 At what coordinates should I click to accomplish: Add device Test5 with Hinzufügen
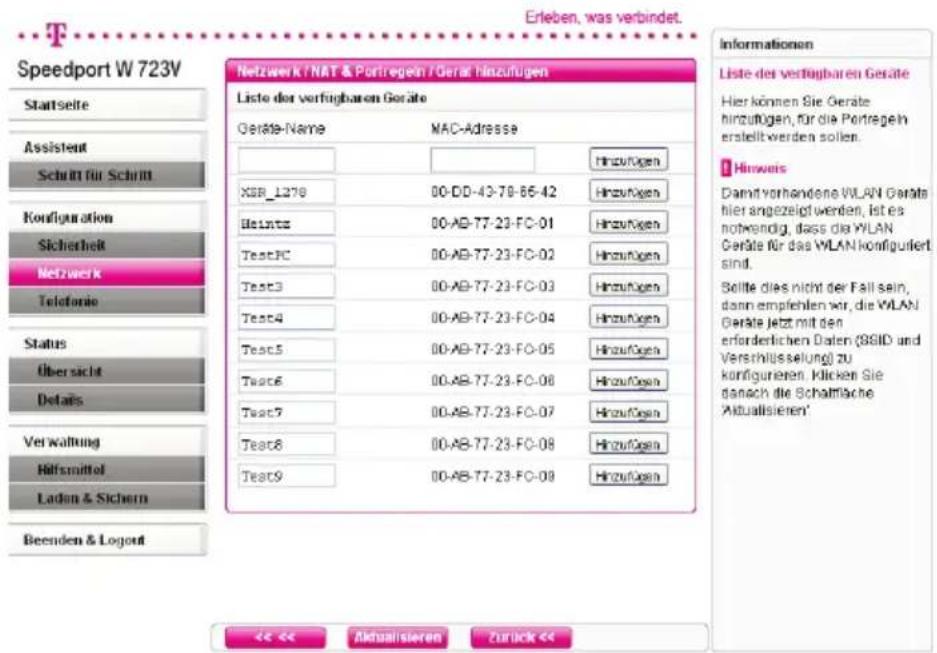628,350
